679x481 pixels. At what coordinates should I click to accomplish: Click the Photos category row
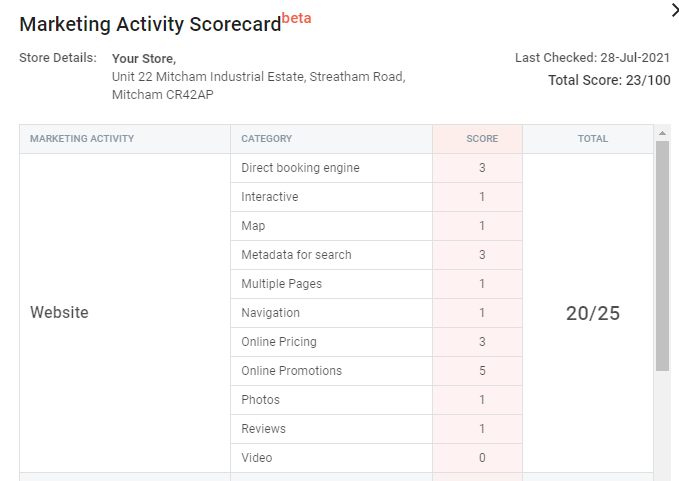[376, 400]
